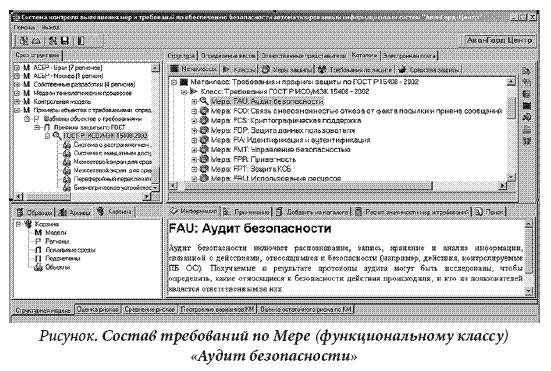Viewport: 551px width, 371px height.
Task: Click the Корзина basket icon in the lower tree
Action: click(x=28, y=224)
